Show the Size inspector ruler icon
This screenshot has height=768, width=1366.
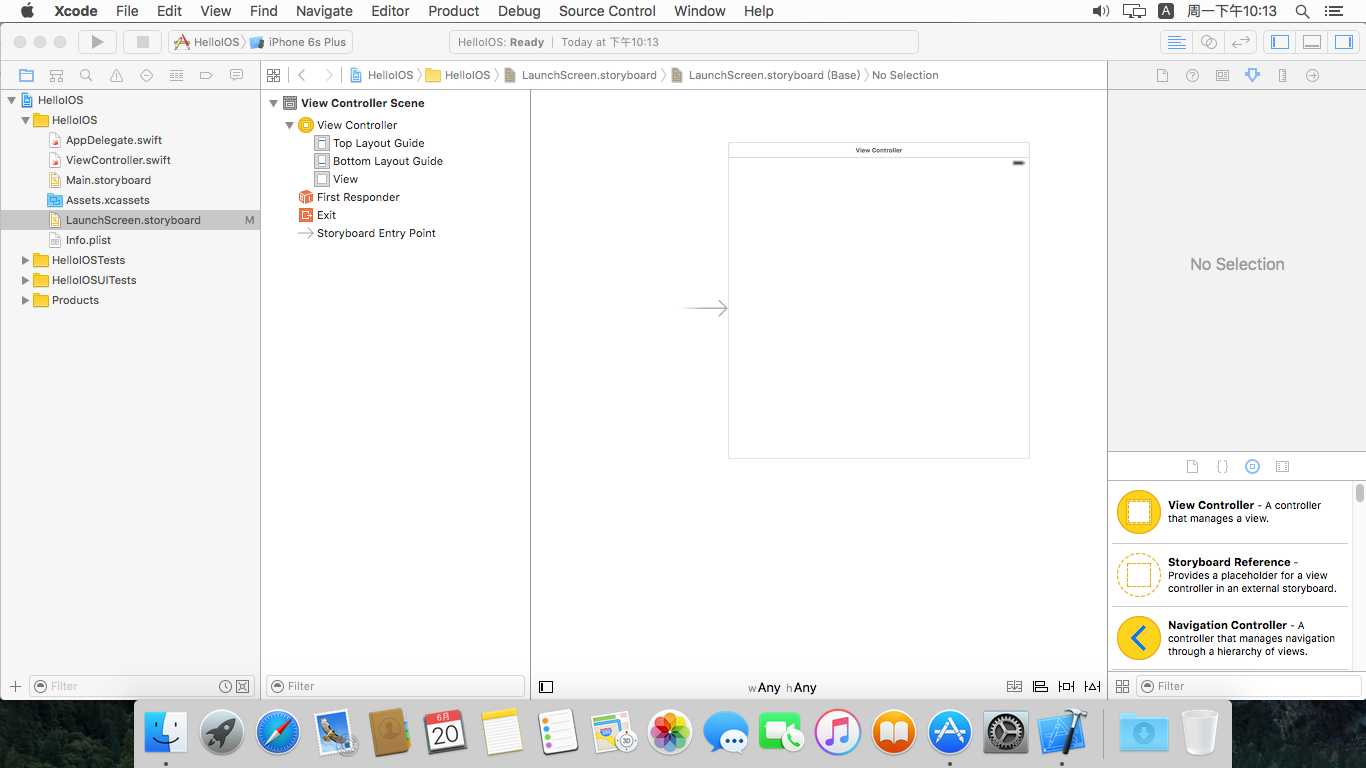tap(1282, 75)
